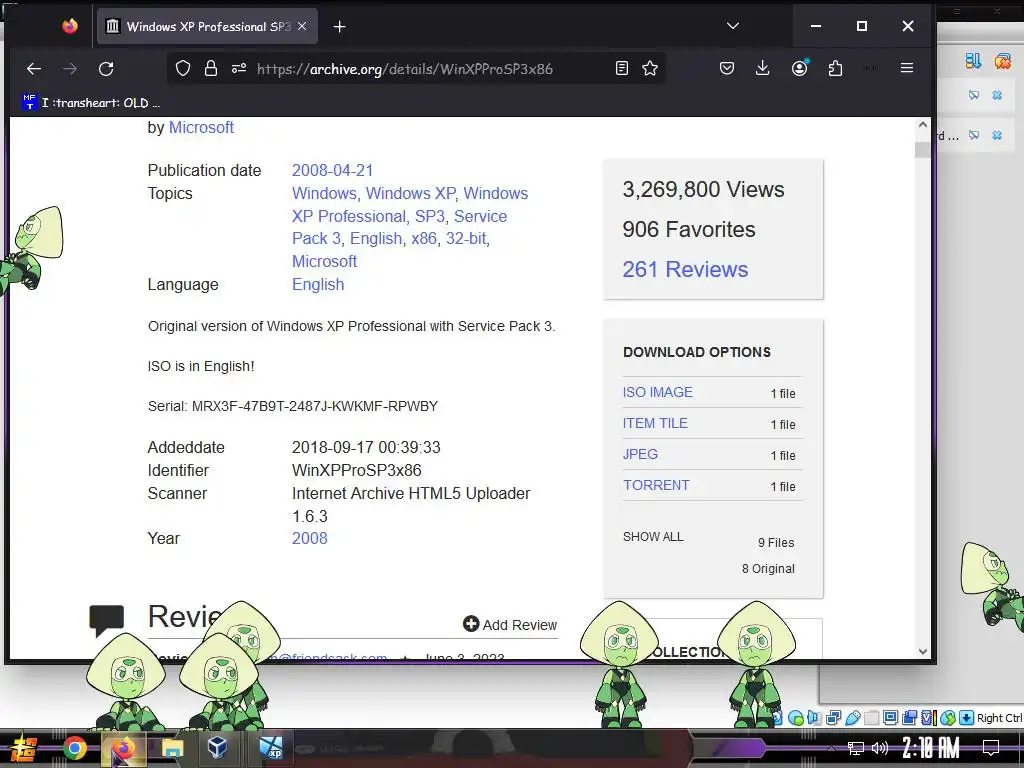
Task: Open the Extensions puzzle icon
Action: tap(835, 68)
